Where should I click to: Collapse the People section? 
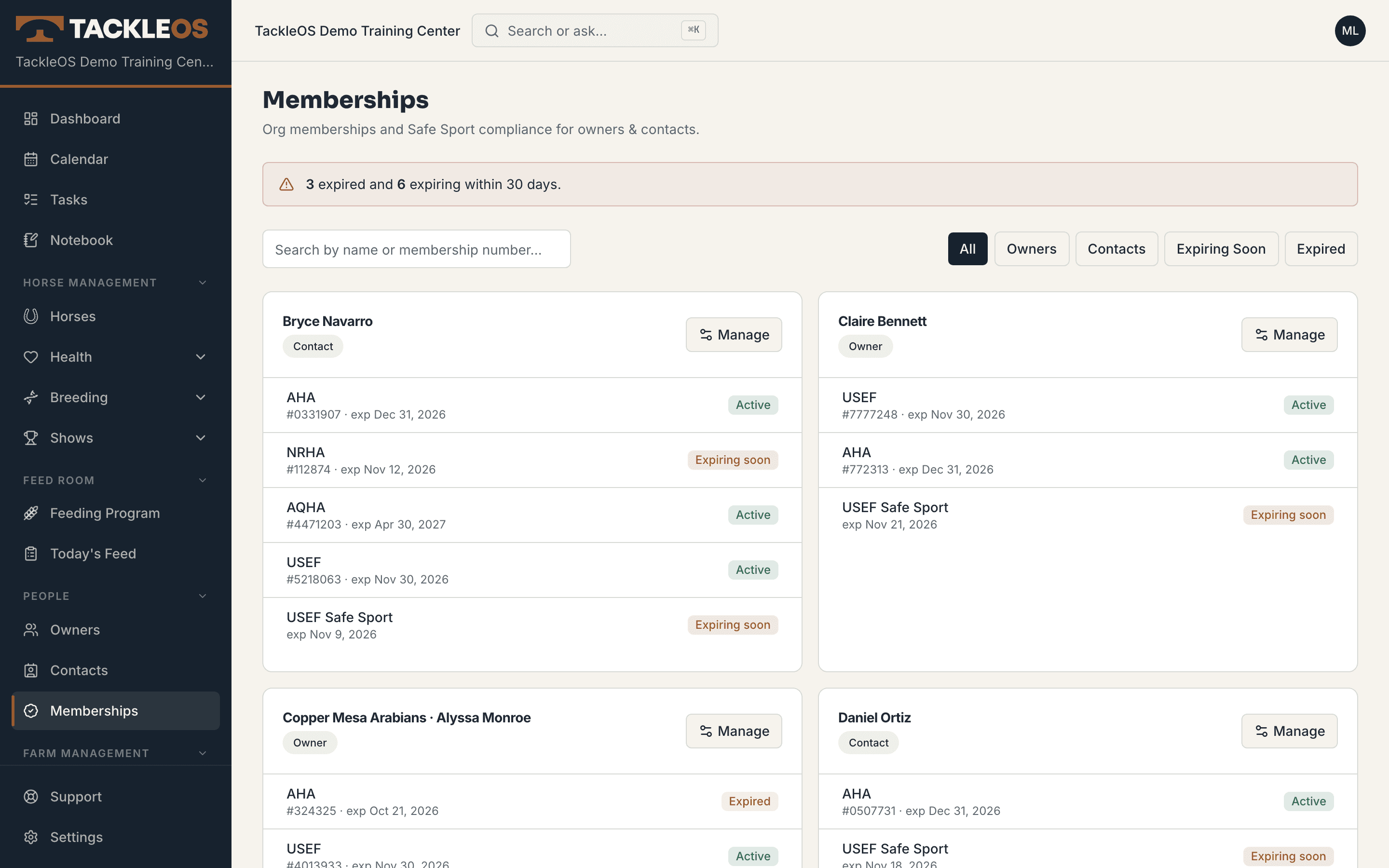tap(203, 596)
